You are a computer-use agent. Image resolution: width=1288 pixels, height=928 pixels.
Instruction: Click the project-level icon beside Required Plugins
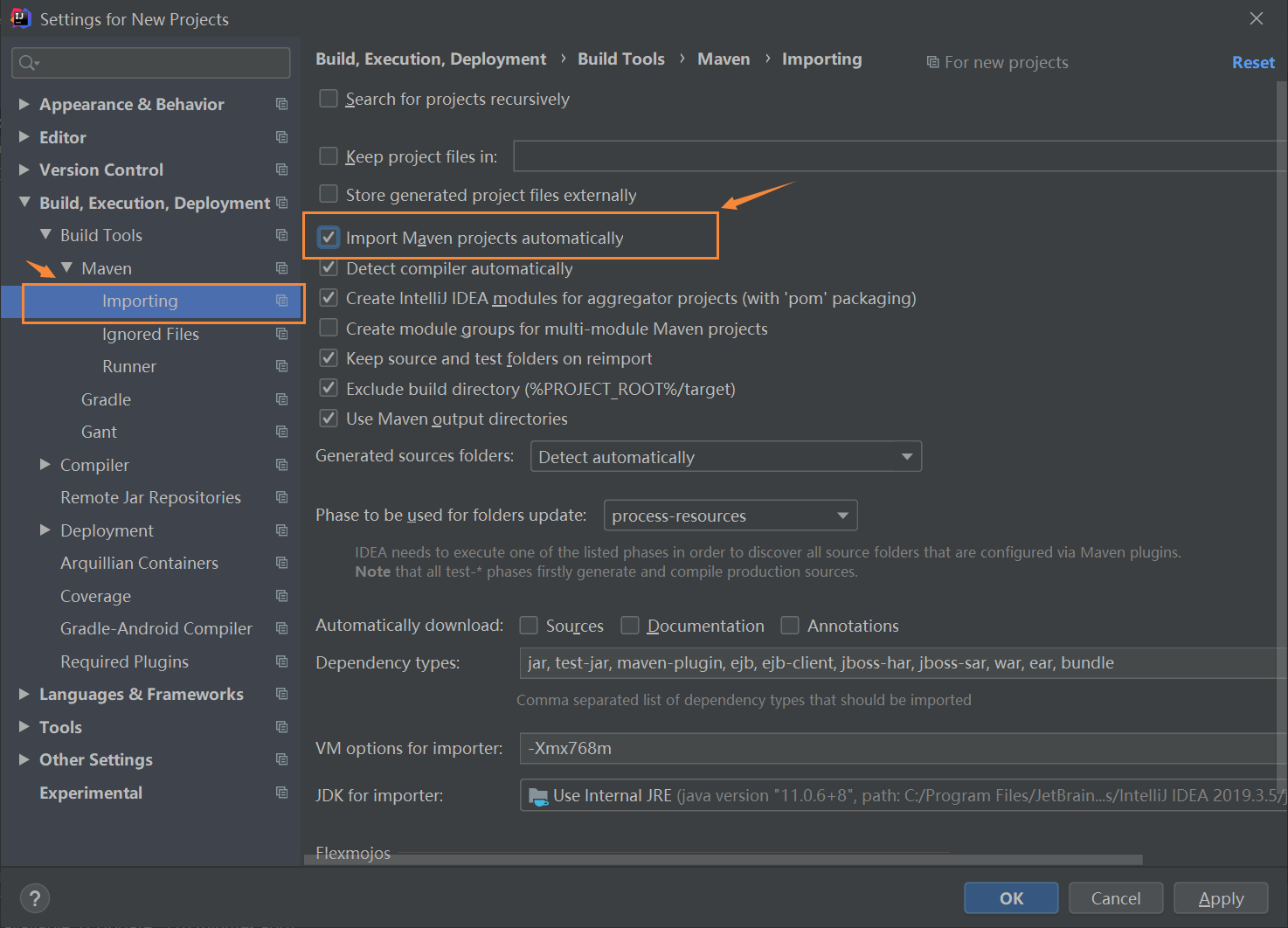click(x=281, y=661)
